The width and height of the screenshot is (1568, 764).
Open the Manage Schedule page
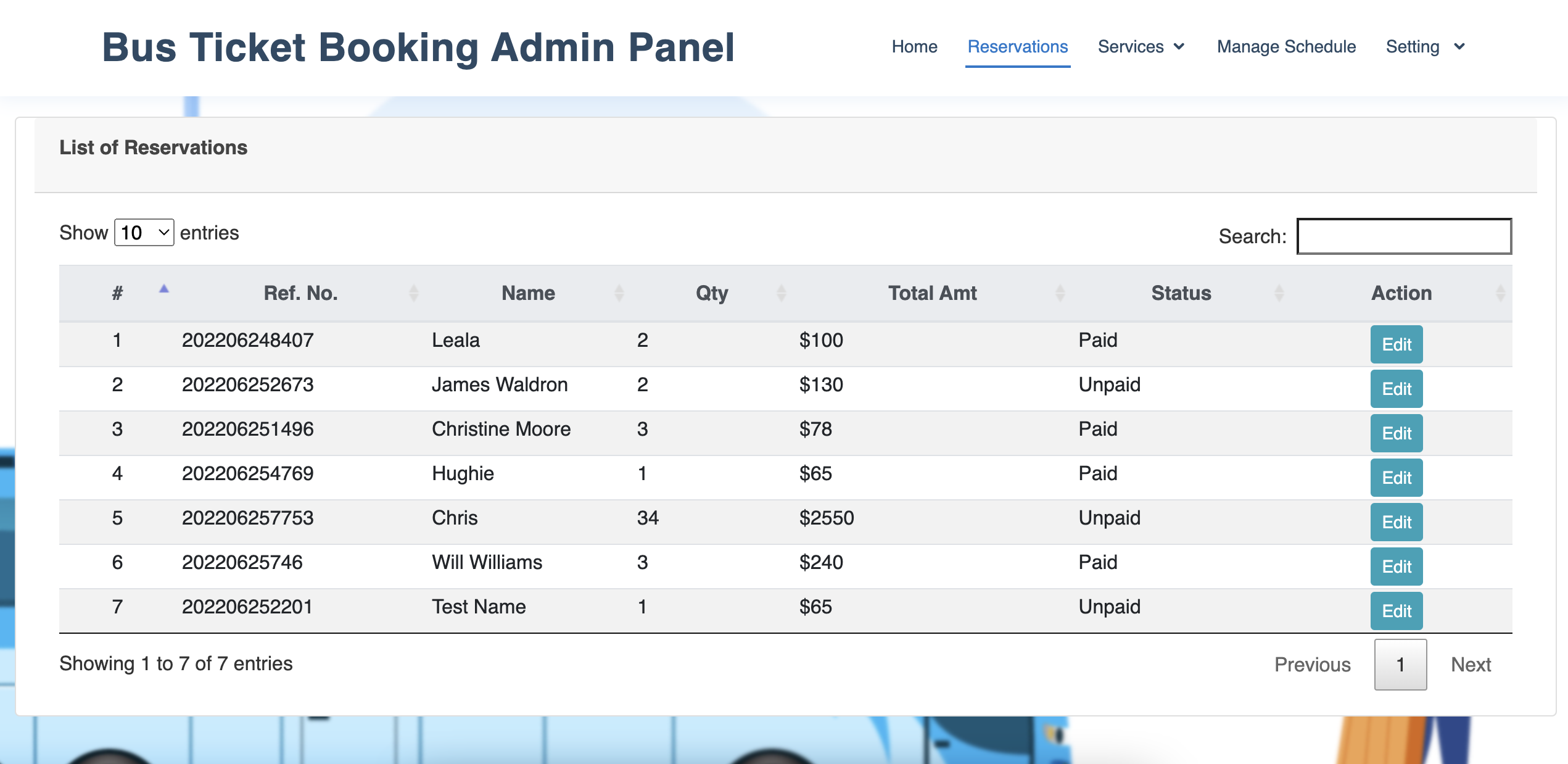click(1286, 47)
